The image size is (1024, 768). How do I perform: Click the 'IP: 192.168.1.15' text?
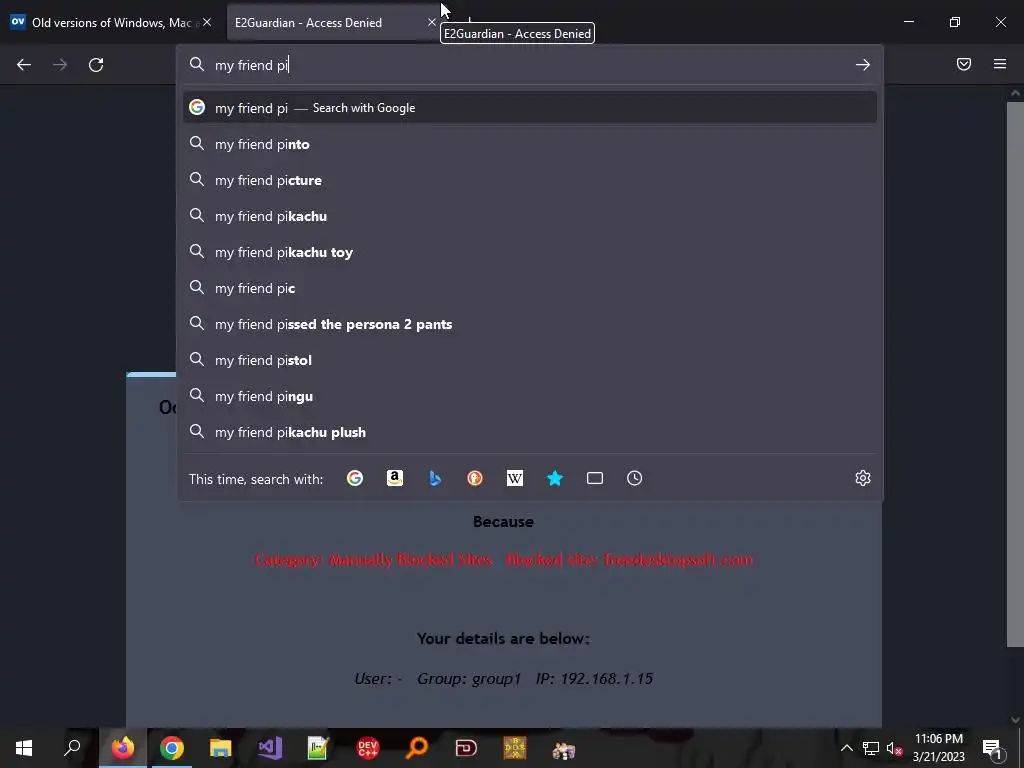click(594, 679)
